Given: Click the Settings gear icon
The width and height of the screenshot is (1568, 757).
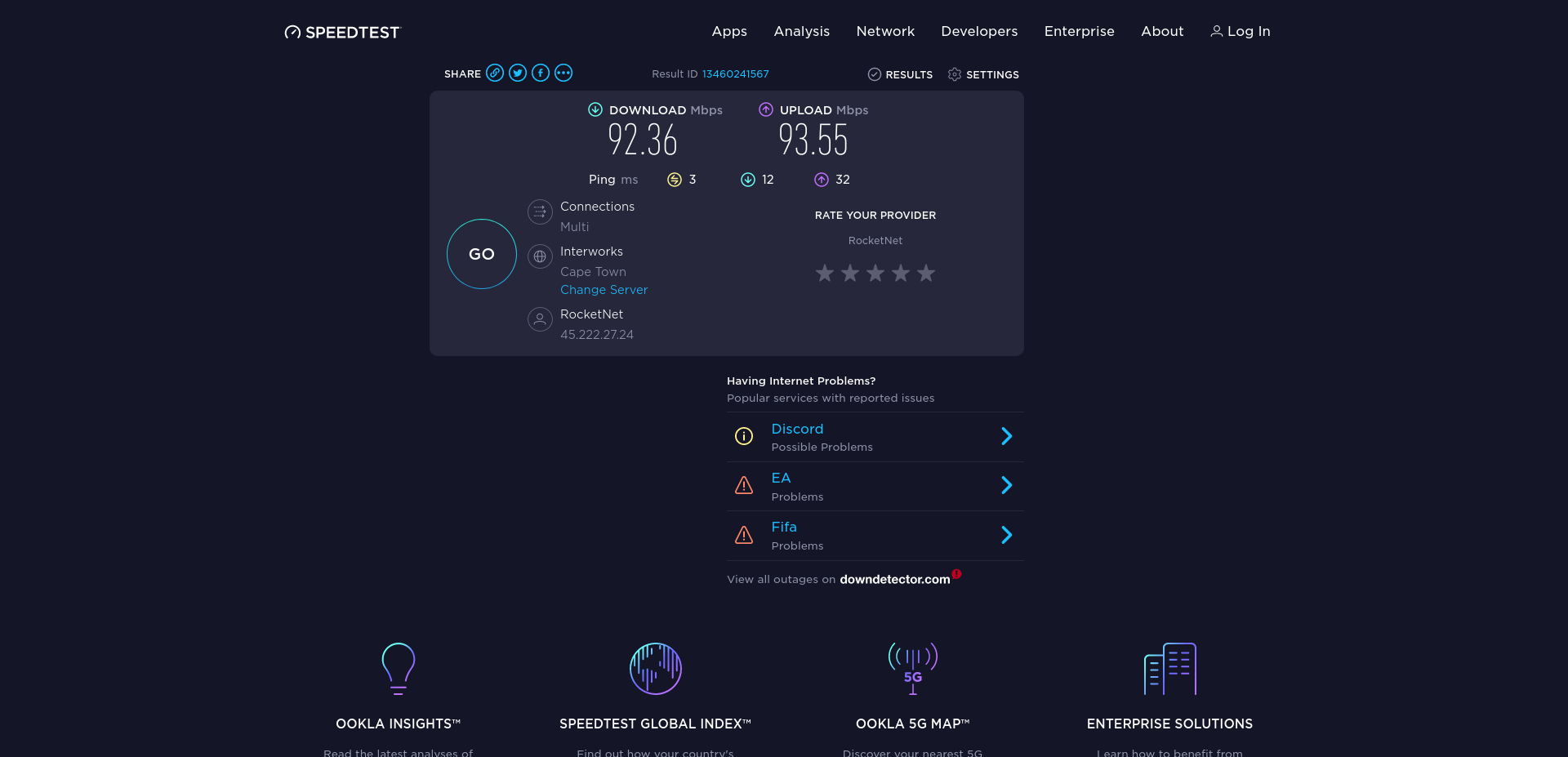Looking at the screenshot, I should point(955,74).
